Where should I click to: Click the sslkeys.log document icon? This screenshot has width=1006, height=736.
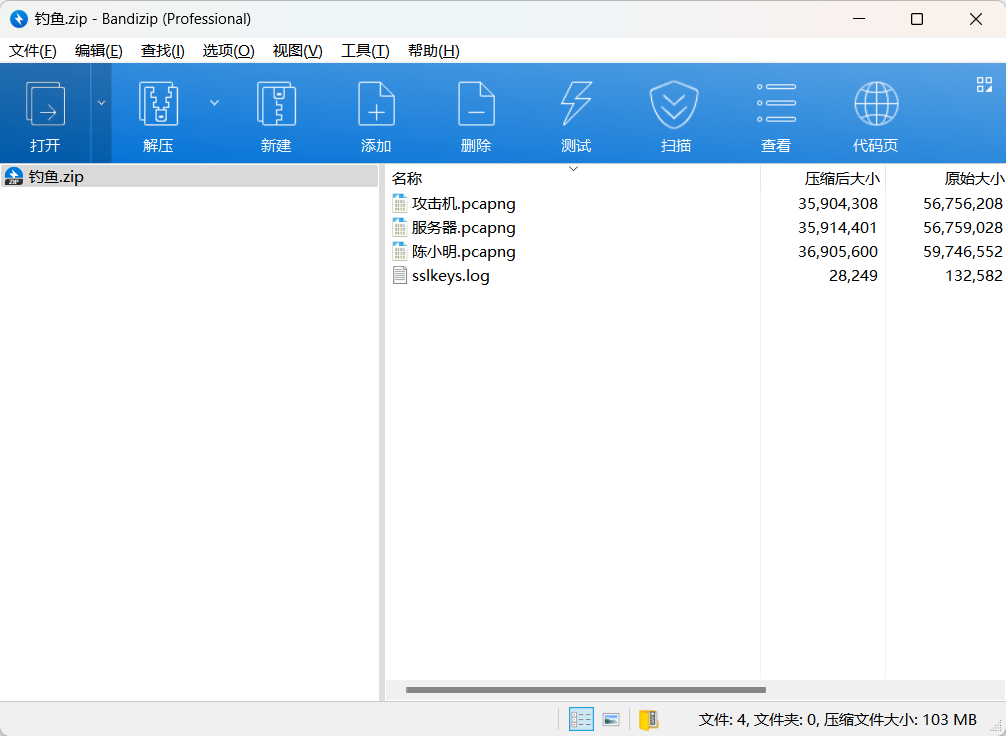click(x=400, y=275)
